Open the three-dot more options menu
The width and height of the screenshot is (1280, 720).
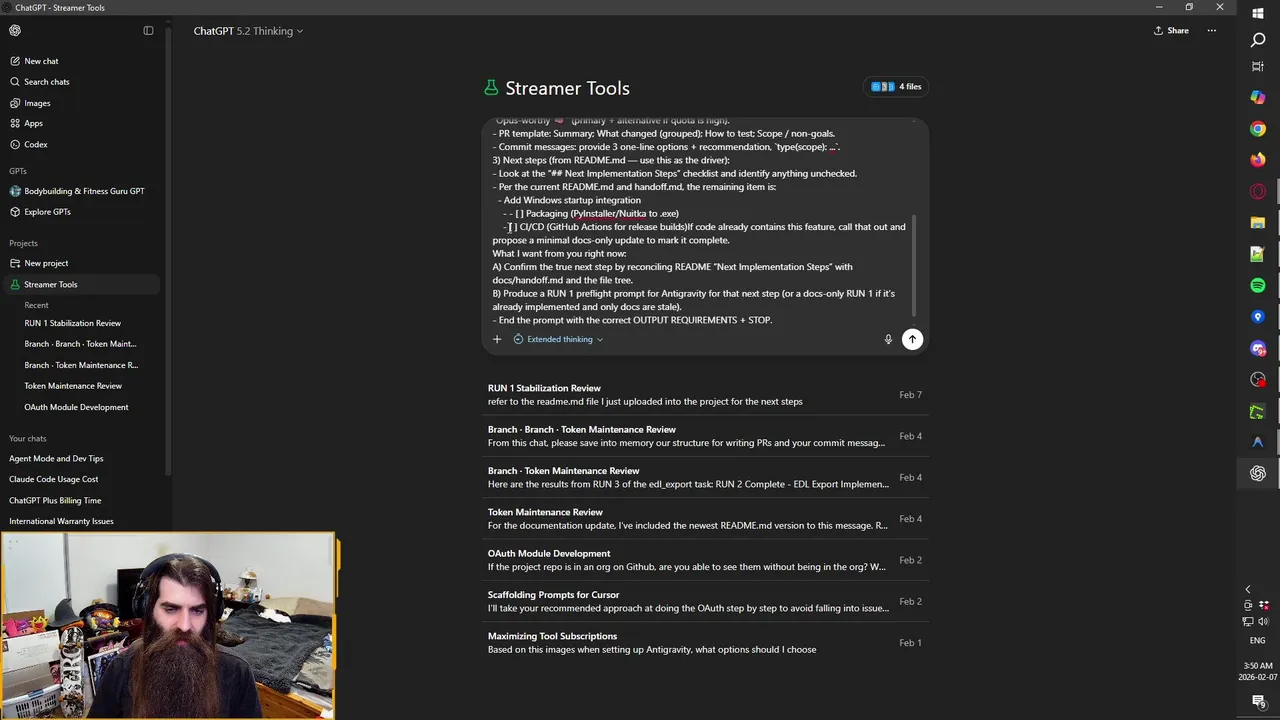1212,31
